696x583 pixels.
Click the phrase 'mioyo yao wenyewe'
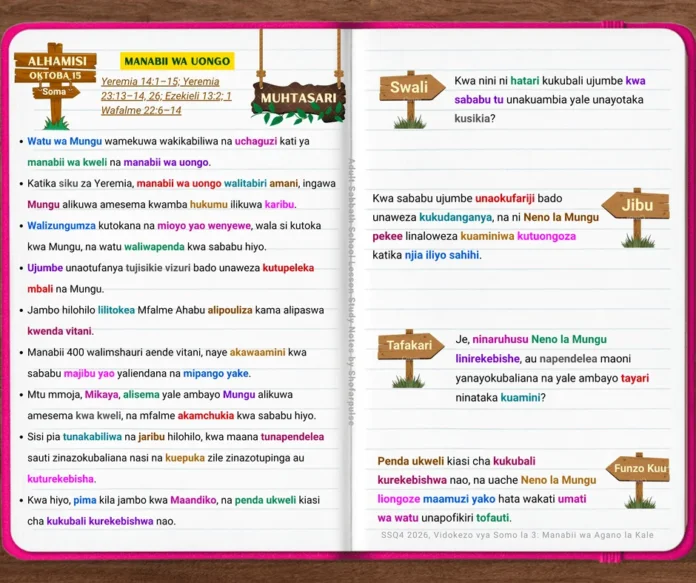(204, 226)
